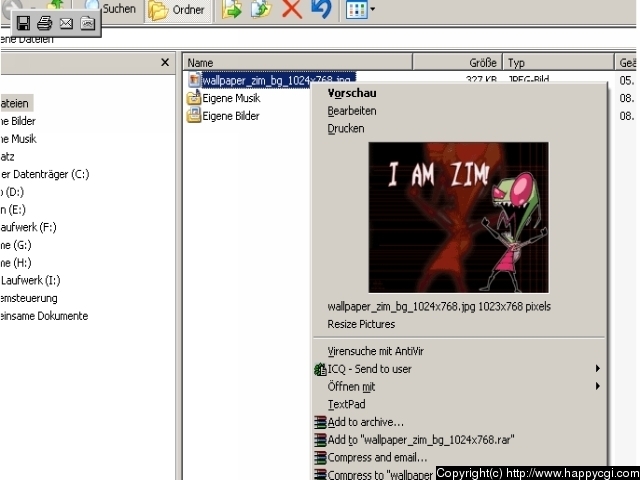Sort by the Größe column header

tap(458, 62)
